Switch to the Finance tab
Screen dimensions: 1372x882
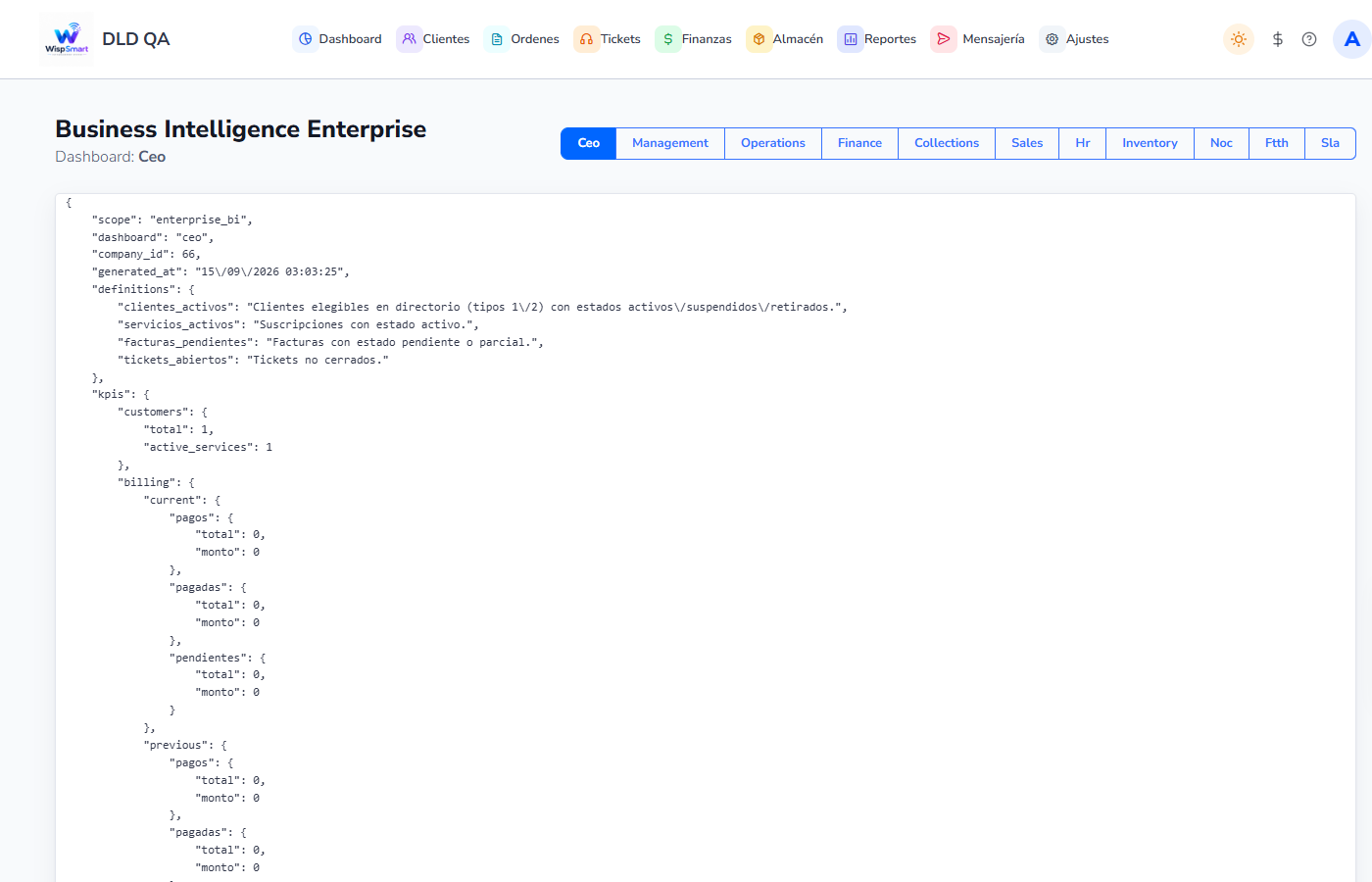(x=859, y=143)
